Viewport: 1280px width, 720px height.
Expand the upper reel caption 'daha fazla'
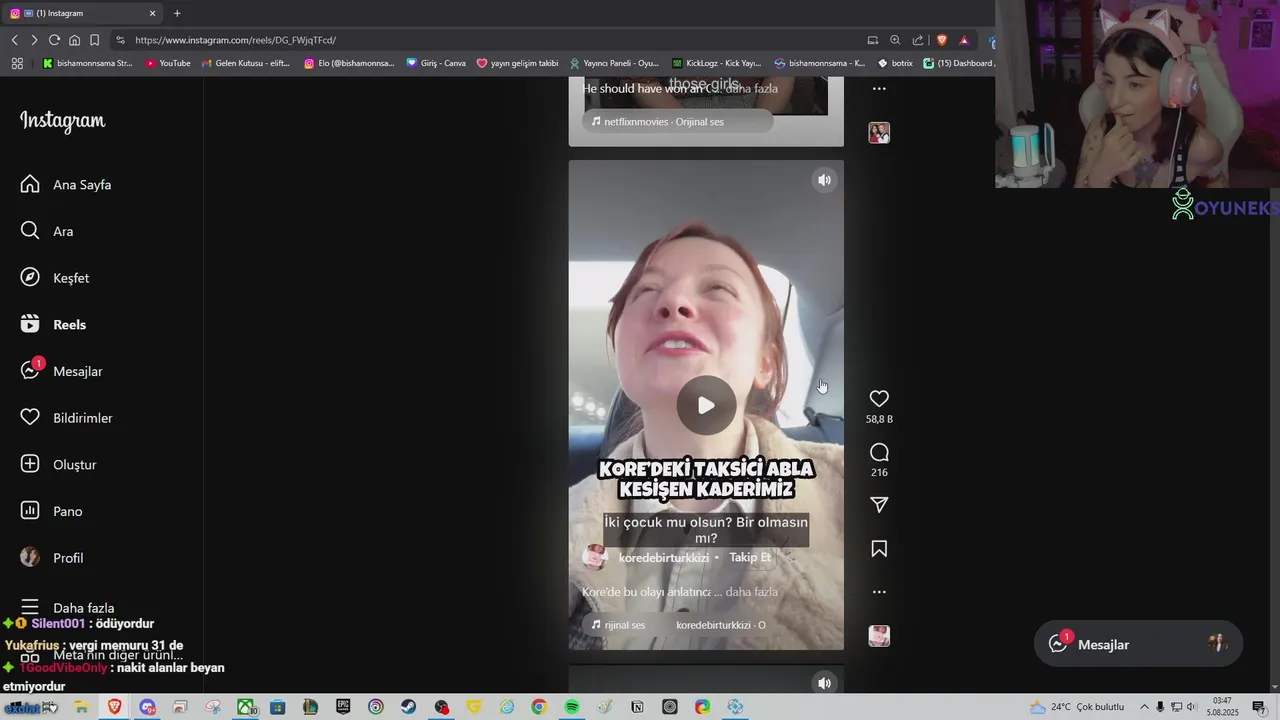tap(751, 89)
